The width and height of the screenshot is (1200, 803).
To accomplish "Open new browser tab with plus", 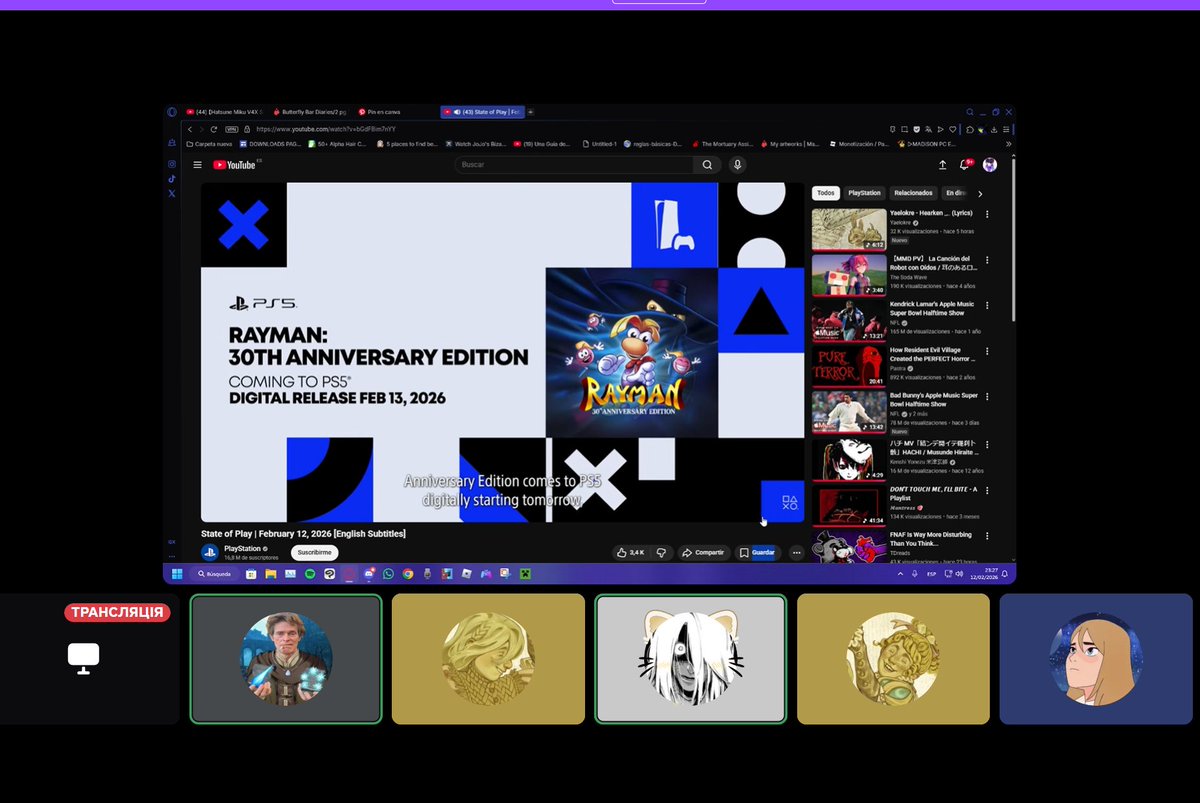I will click(531, 112).
